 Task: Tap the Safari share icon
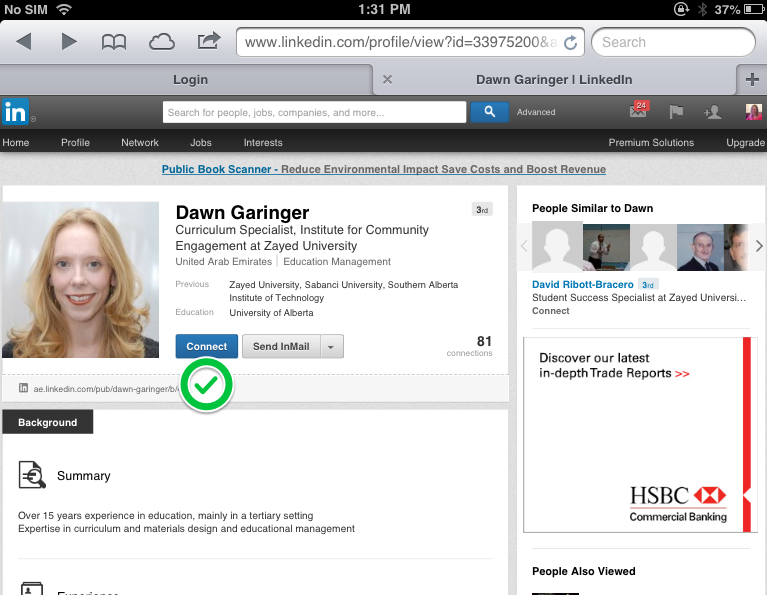pyautogui.click(x=209, y=41)
